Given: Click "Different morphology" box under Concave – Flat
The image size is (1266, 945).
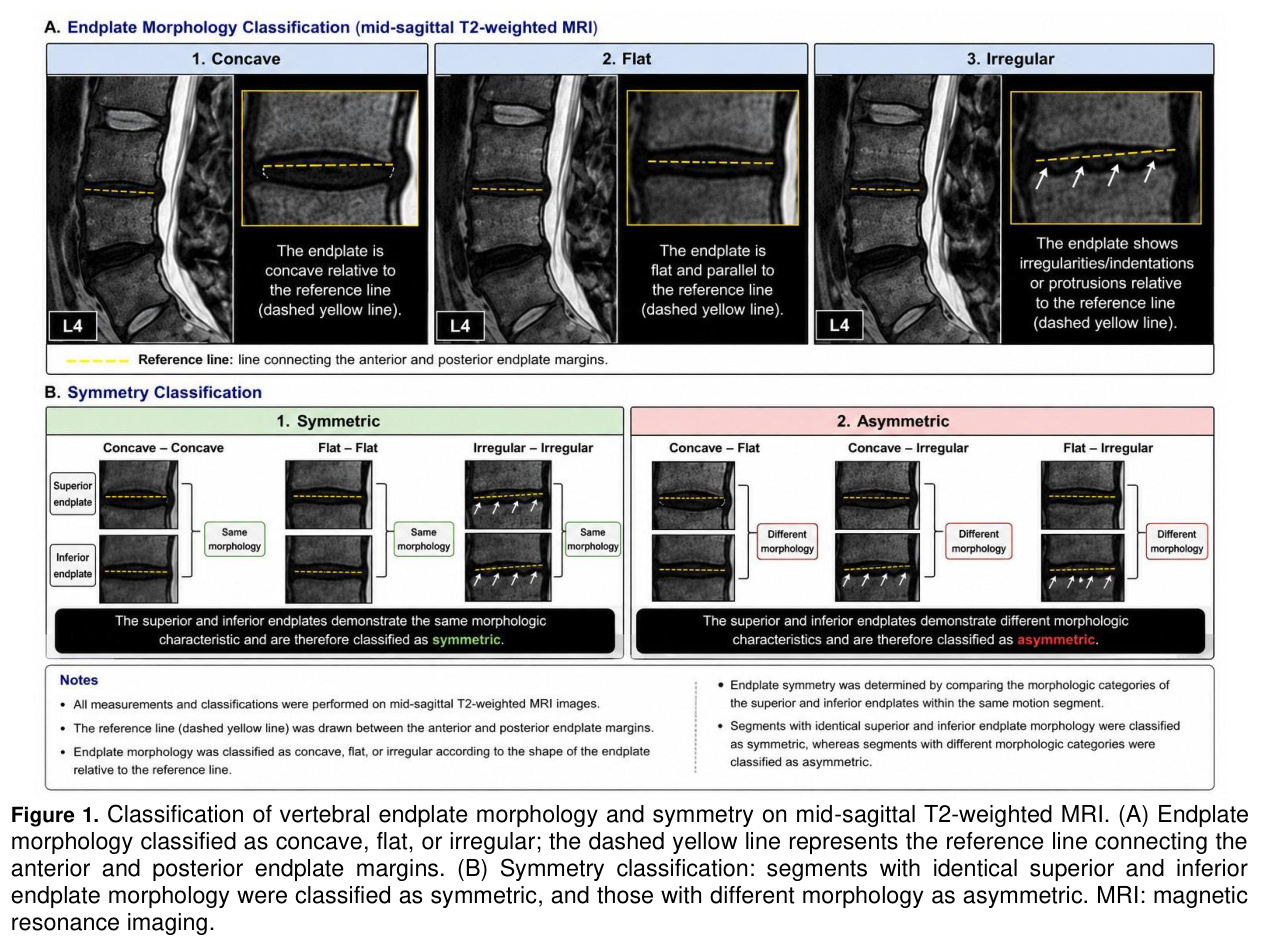Looking at the screenshot, I should [787, 541].
